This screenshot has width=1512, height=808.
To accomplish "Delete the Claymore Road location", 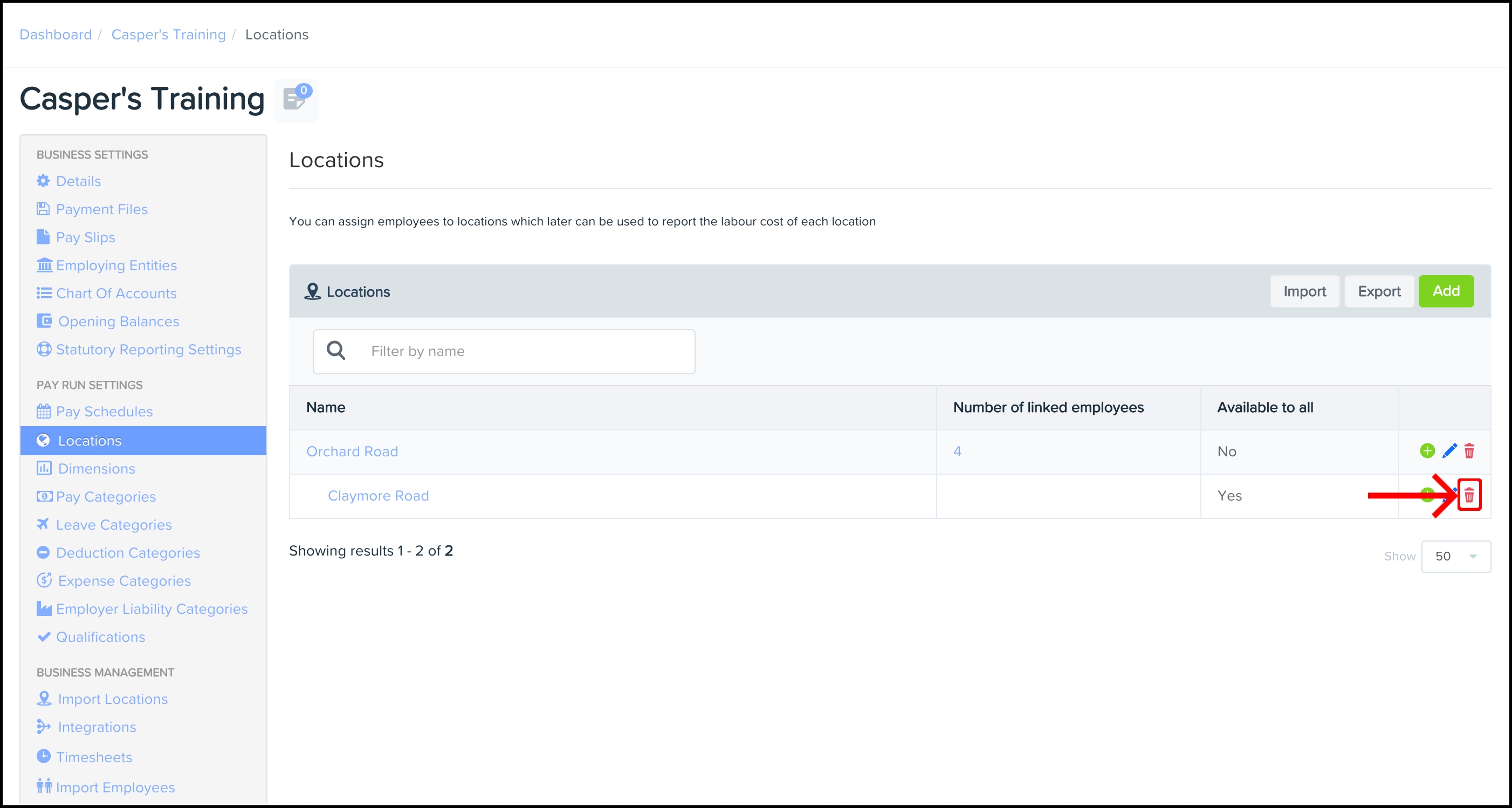I will pos(1468,496).
